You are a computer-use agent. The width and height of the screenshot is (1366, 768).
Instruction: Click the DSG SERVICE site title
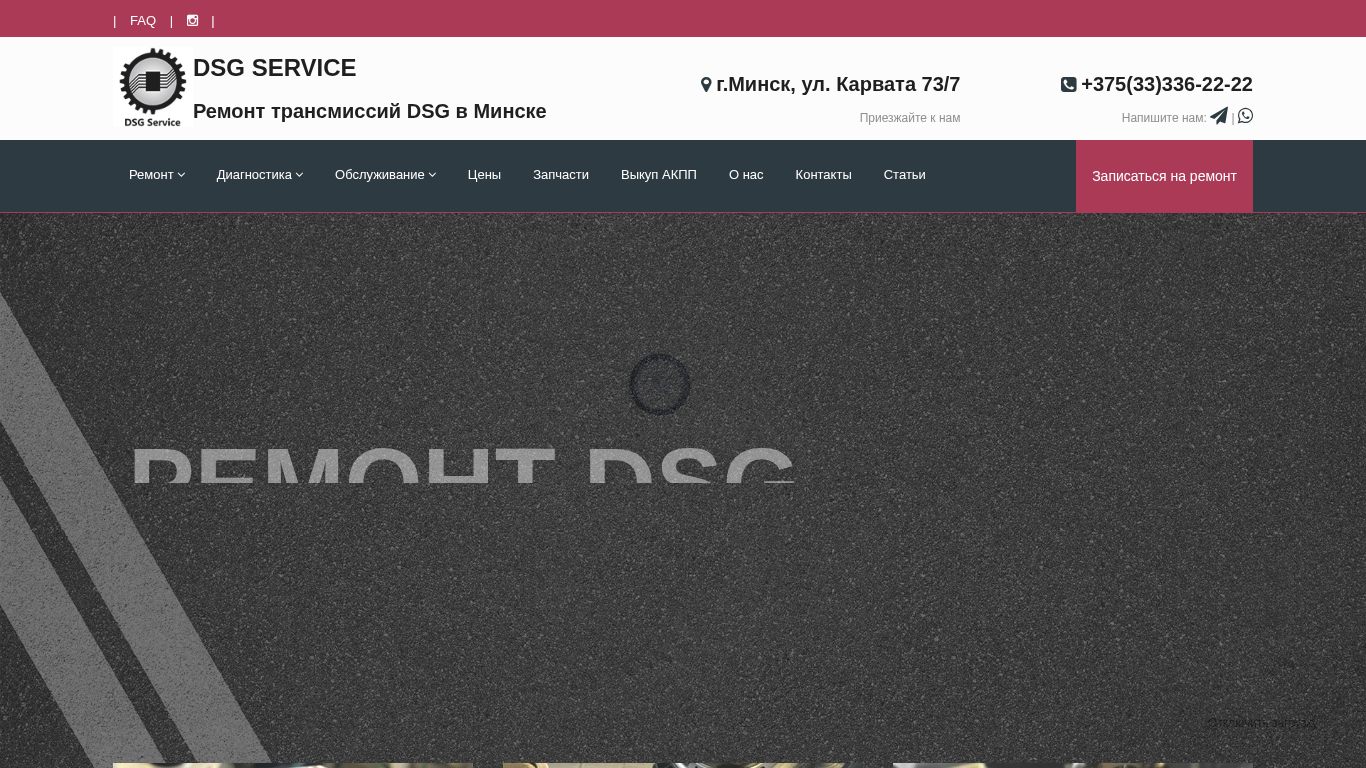click(274, 68)
